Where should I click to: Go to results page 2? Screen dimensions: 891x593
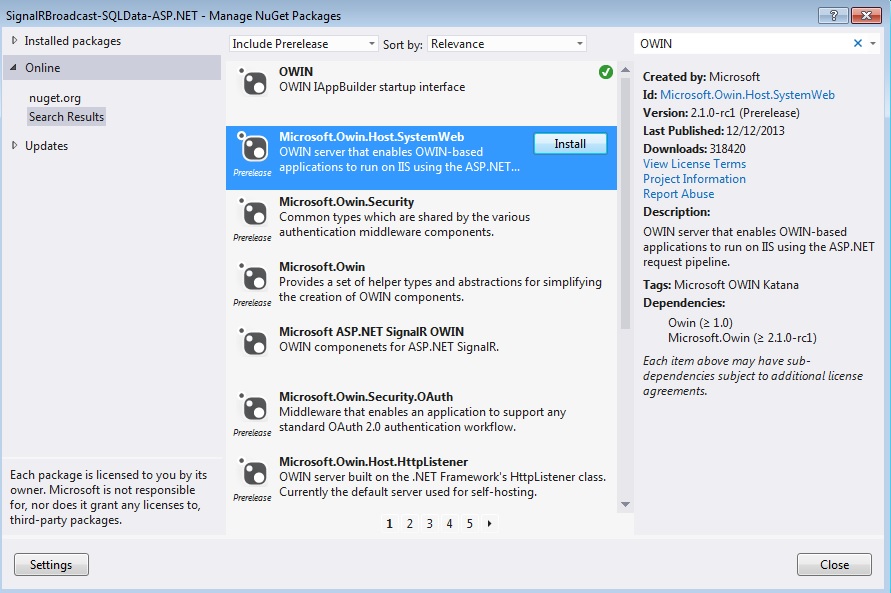(409, 523)
